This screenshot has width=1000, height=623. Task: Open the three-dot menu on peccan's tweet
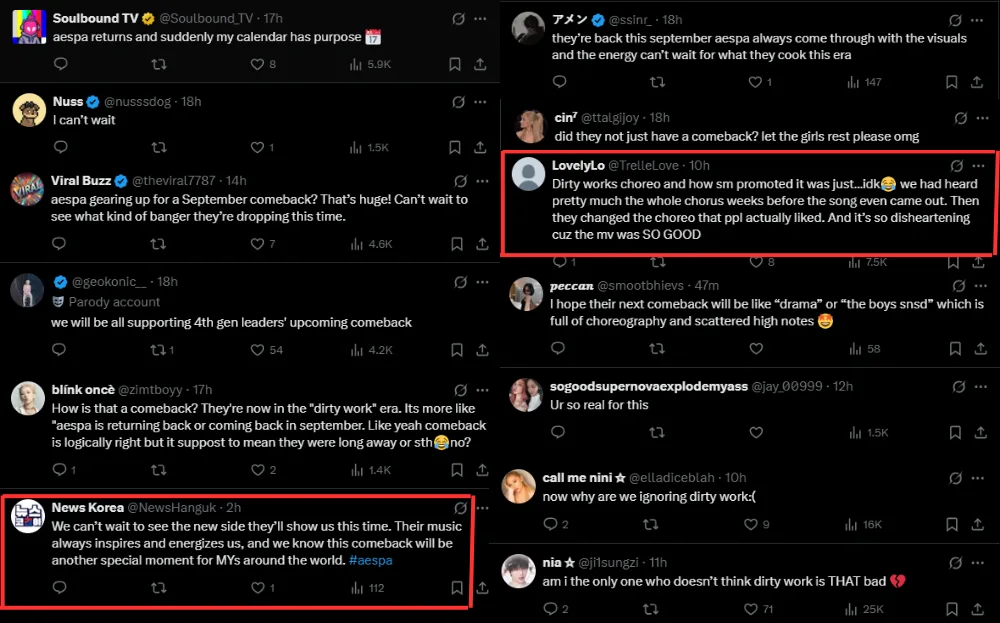981,286
